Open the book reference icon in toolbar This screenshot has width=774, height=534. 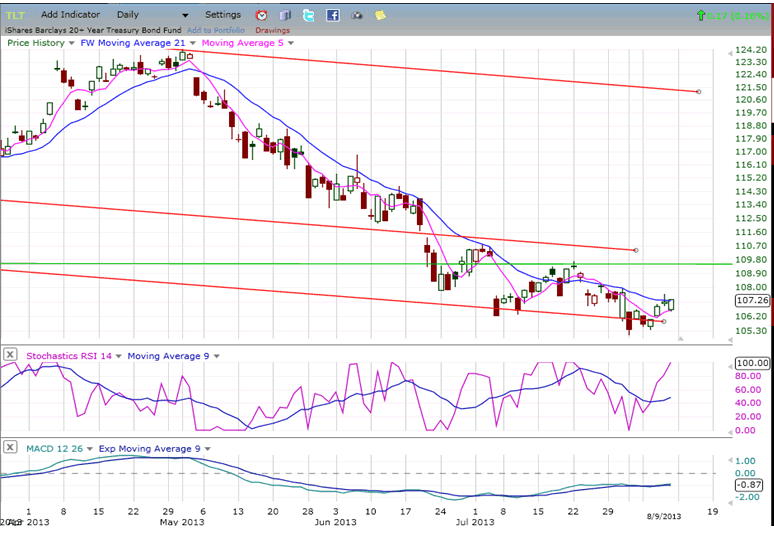pos(284,15)
